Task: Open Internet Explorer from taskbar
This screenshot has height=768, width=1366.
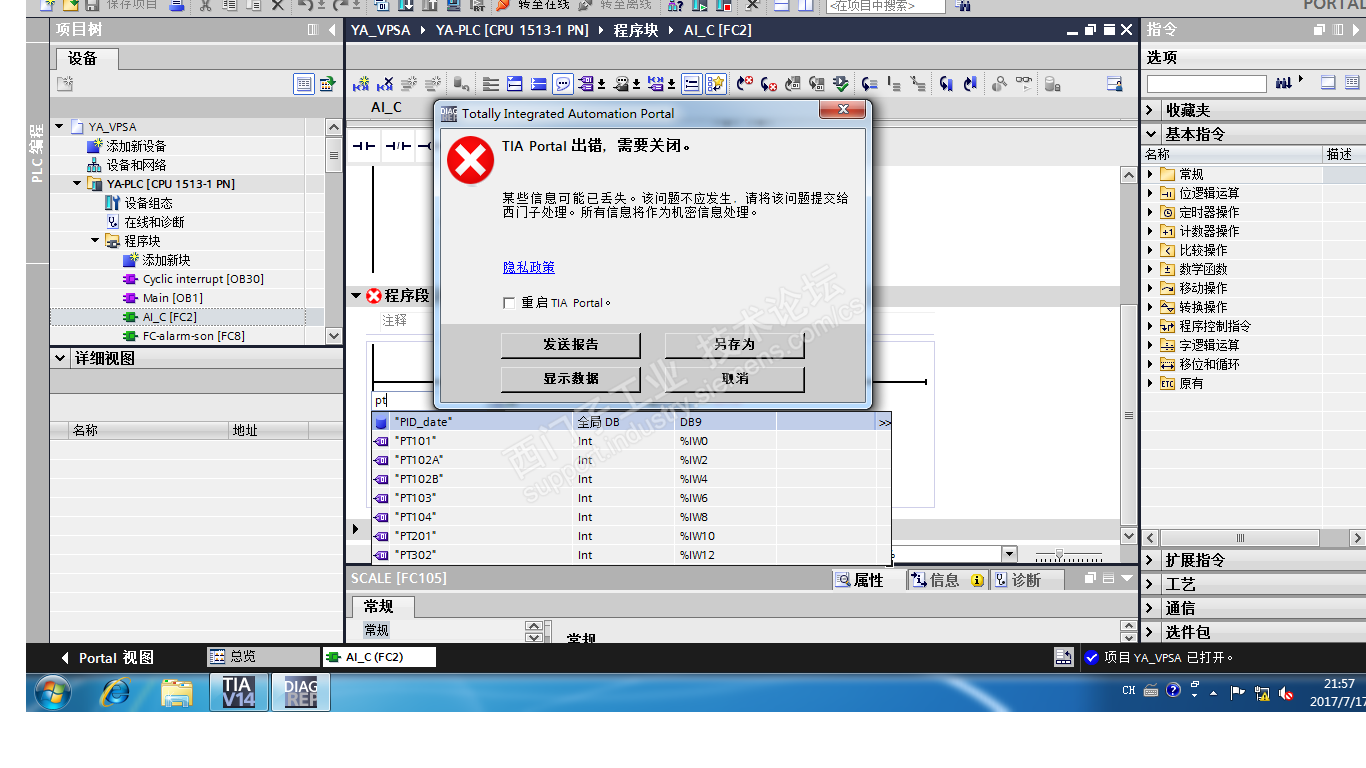Action: click(x=115, y=691)
